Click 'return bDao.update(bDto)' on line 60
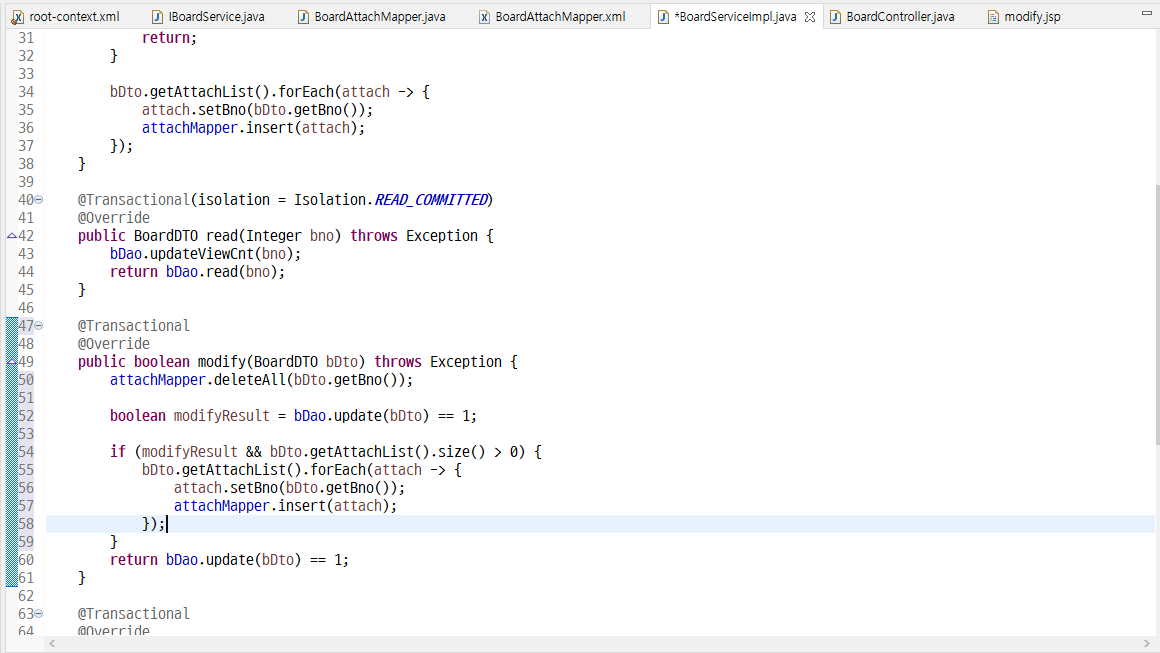 (206, 560)
